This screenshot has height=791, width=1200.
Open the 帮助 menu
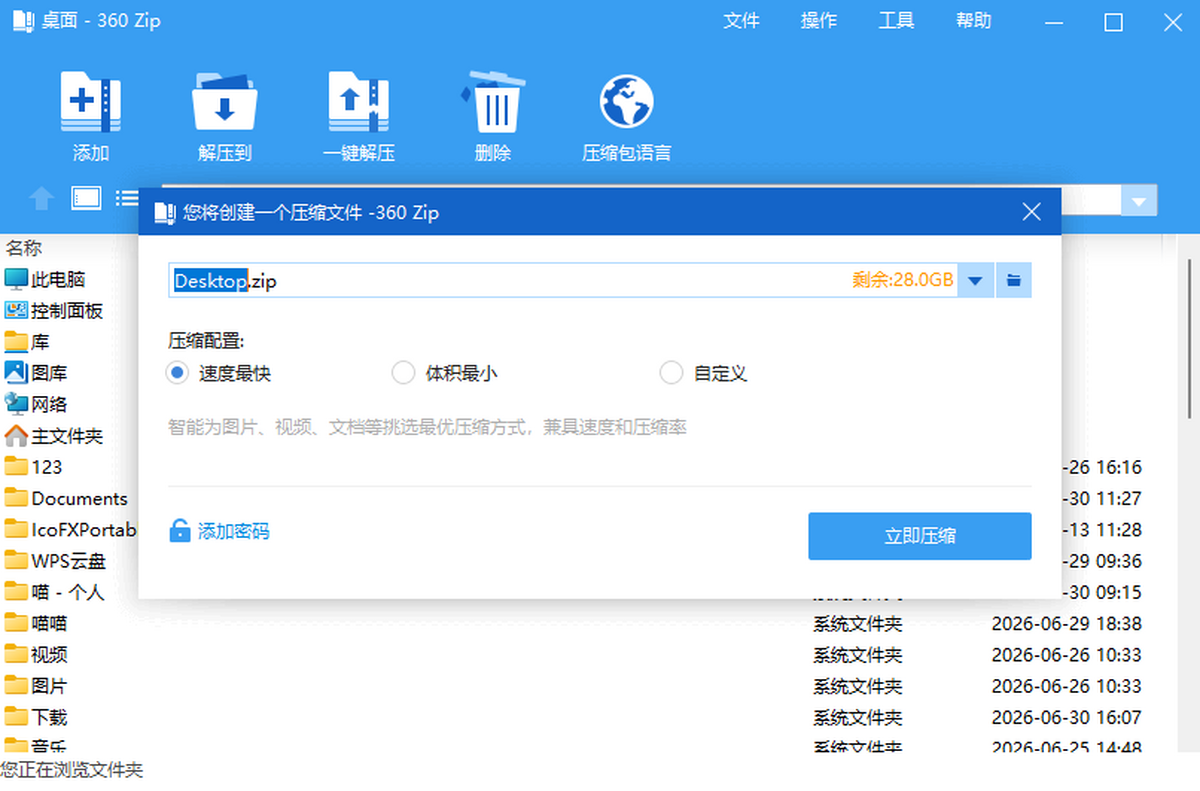[974, 21]
